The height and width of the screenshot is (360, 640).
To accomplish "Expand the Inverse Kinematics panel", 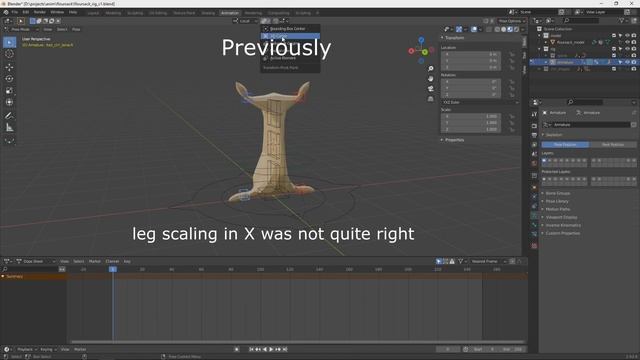I will click(x=563, y=225).
